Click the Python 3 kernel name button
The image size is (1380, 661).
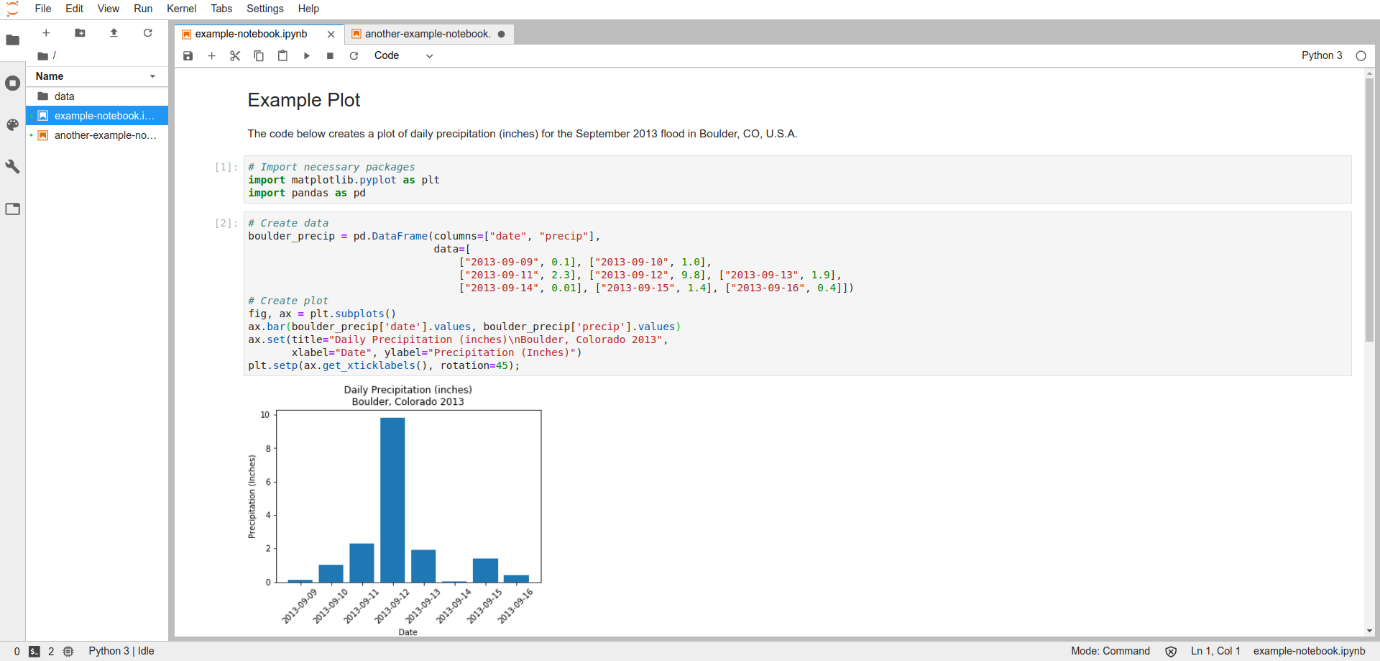tap(1321, 56)
